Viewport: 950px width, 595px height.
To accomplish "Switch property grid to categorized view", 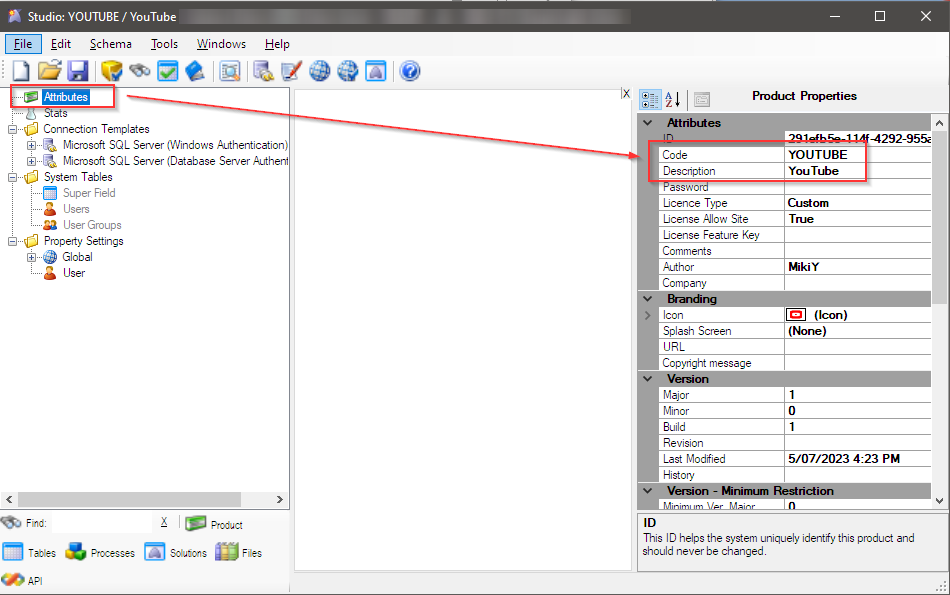I will (650, 99).
